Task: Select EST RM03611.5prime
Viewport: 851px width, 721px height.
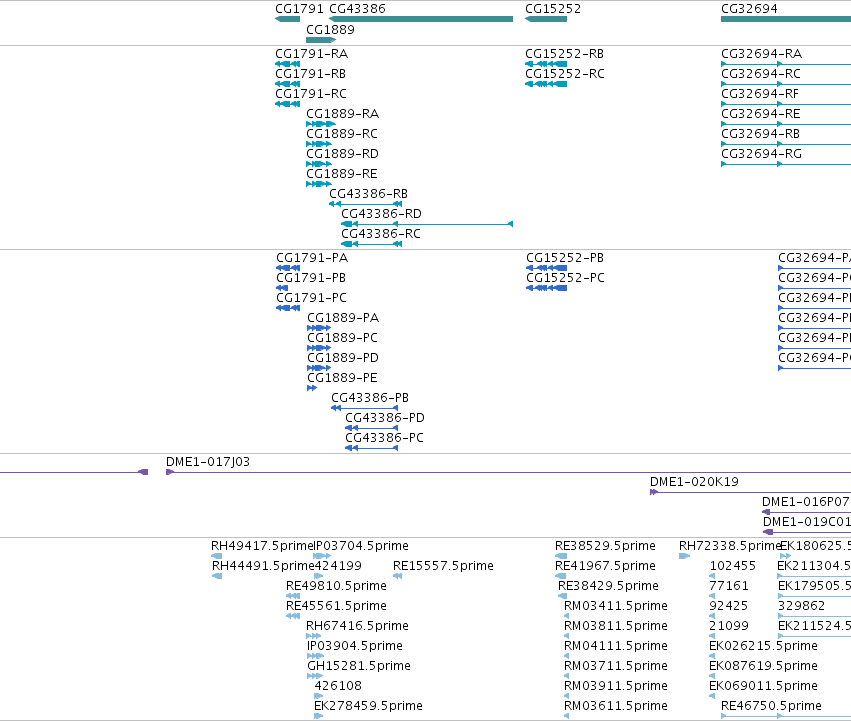Action: tap(616, 707)
